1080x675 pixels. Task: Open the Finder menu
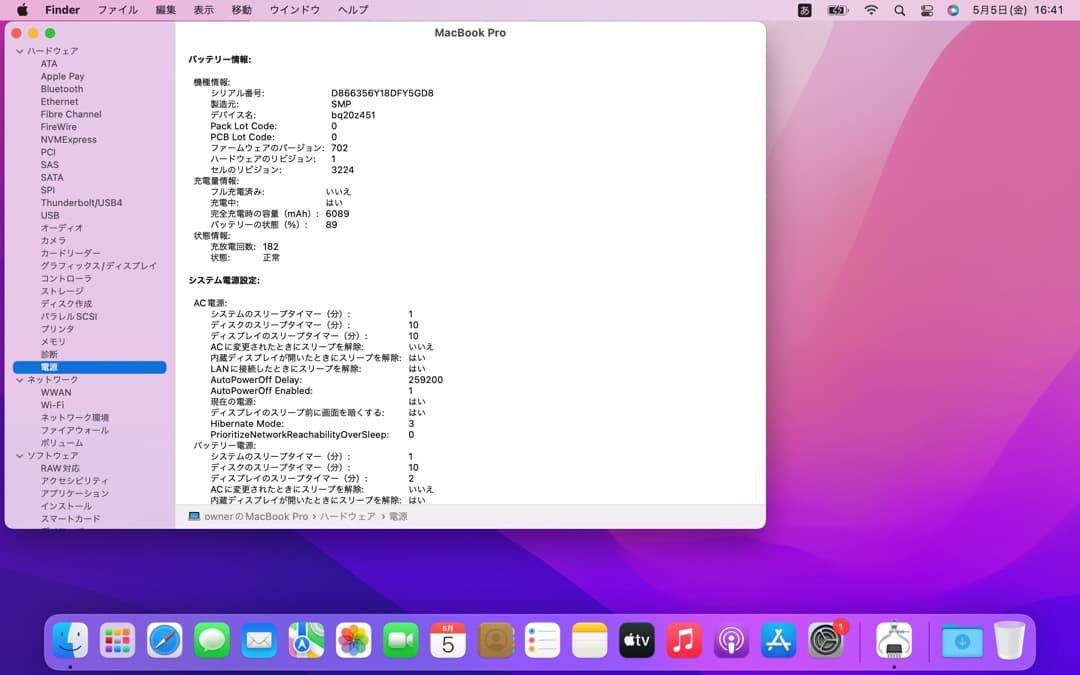click(62, 10)
